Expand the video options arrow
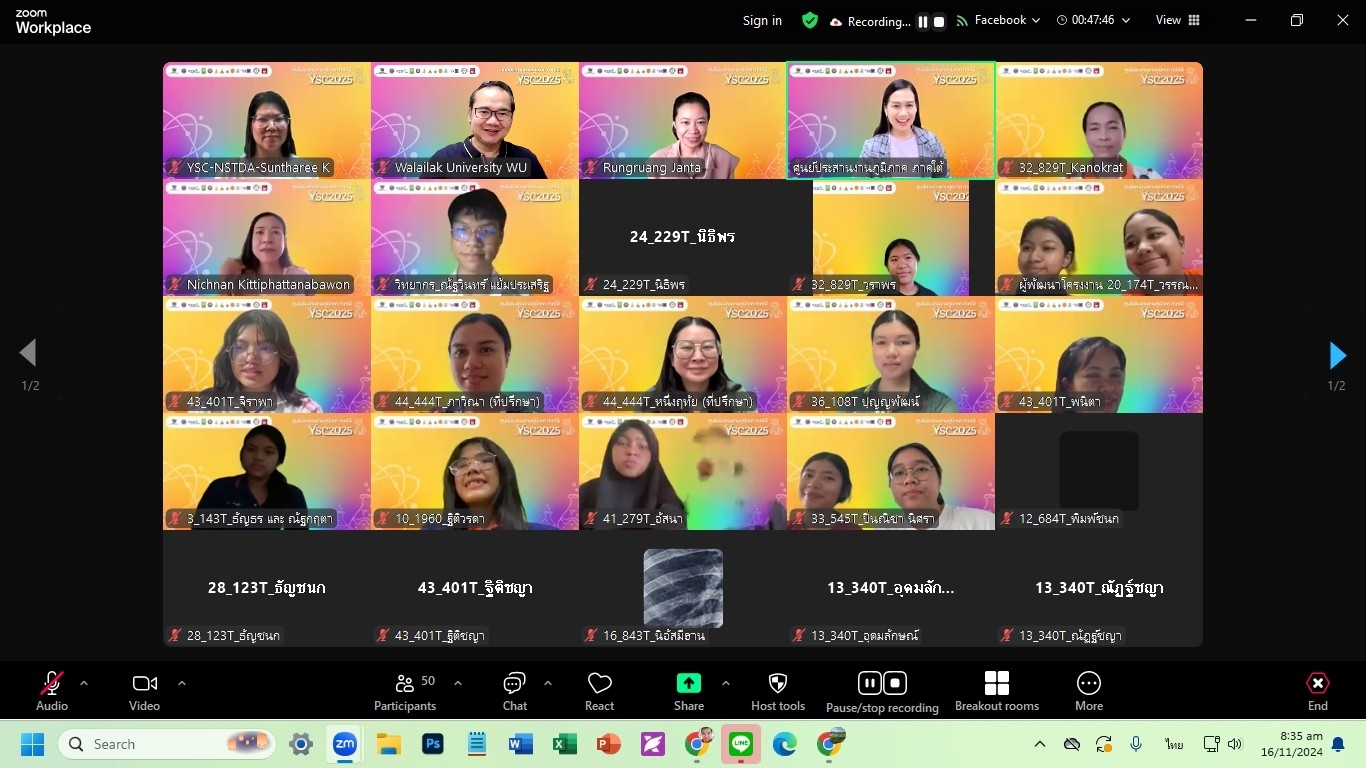 [x=182, y=683]
